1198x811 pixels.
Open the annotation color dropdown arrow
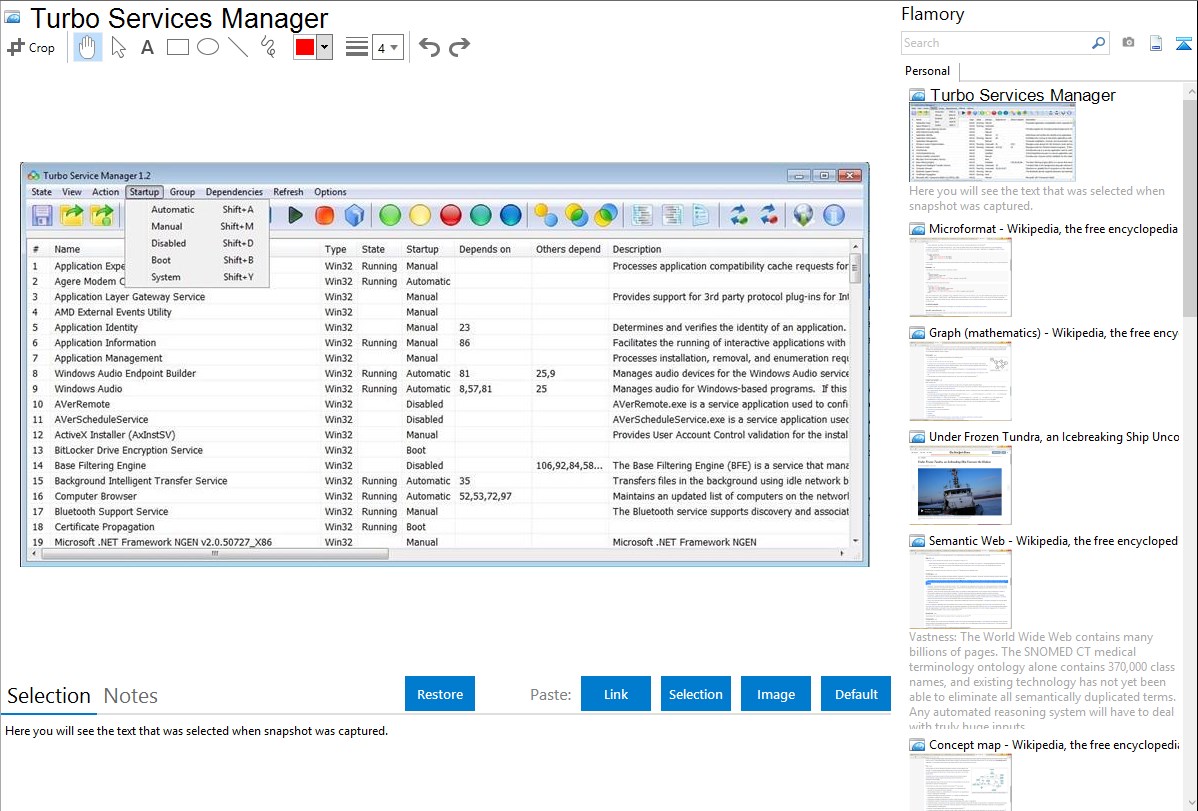tap(325, 47)
